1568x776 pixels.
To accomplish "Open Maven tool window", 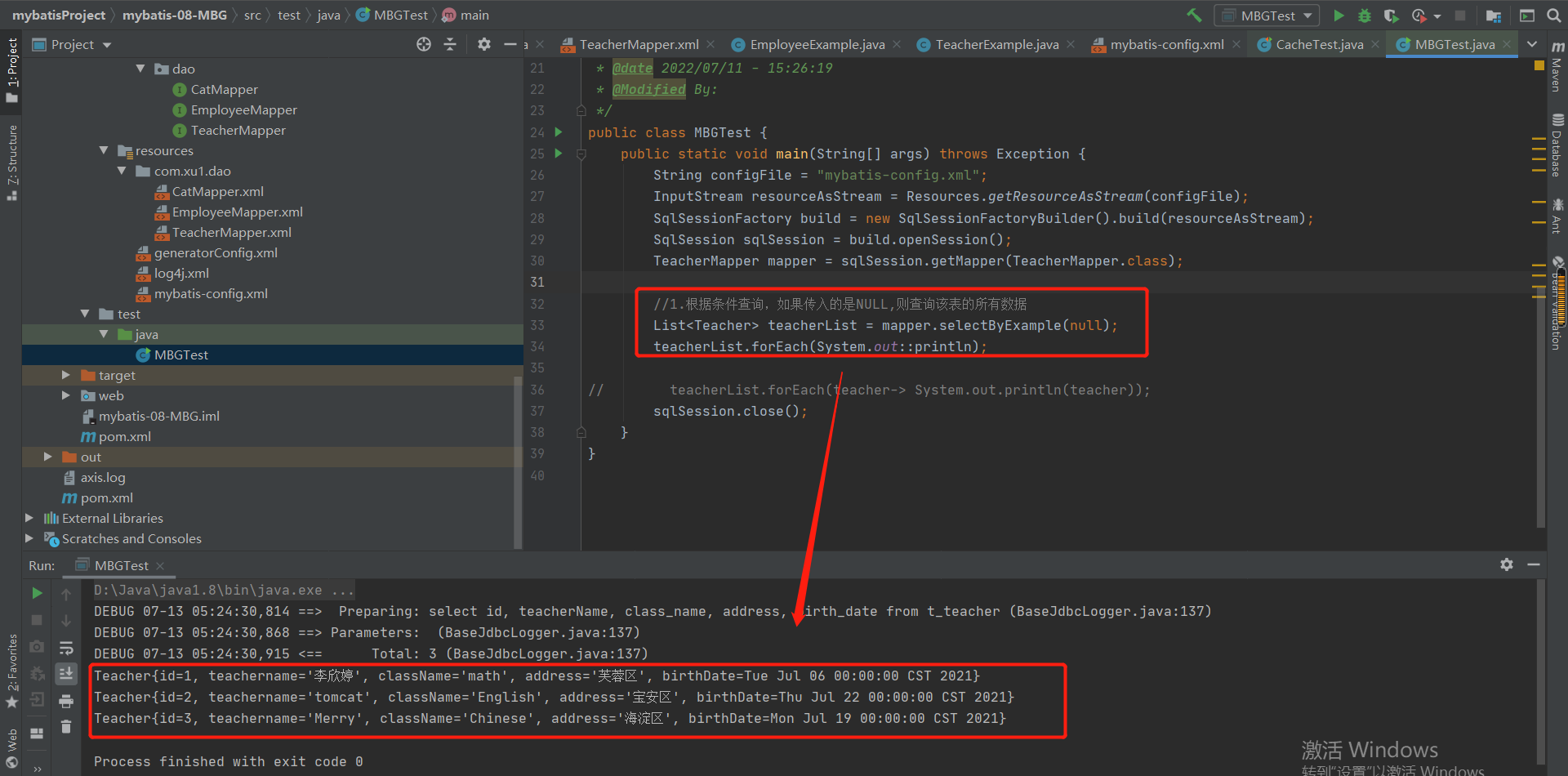I will click(x=1557, y=67).
